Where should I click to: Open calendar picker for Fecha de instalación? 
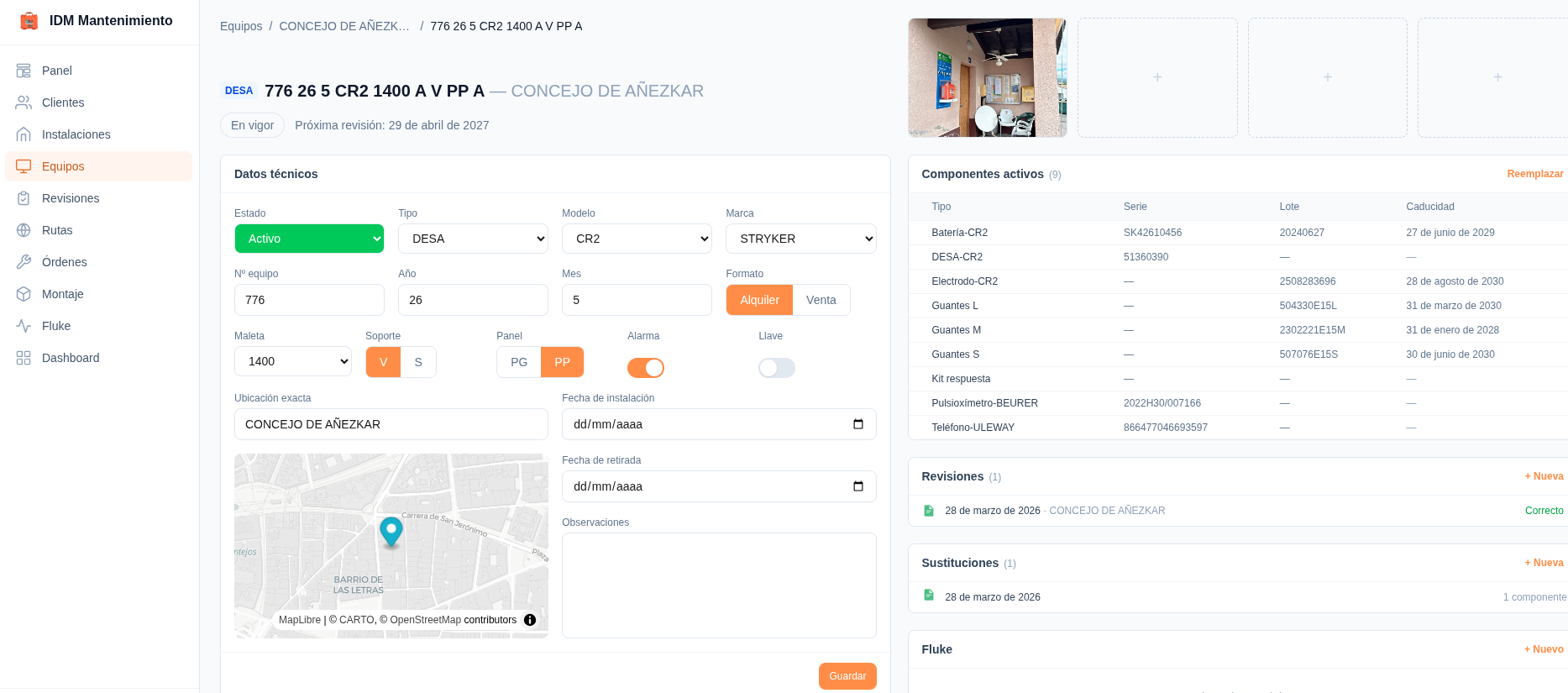coord(858,424)
